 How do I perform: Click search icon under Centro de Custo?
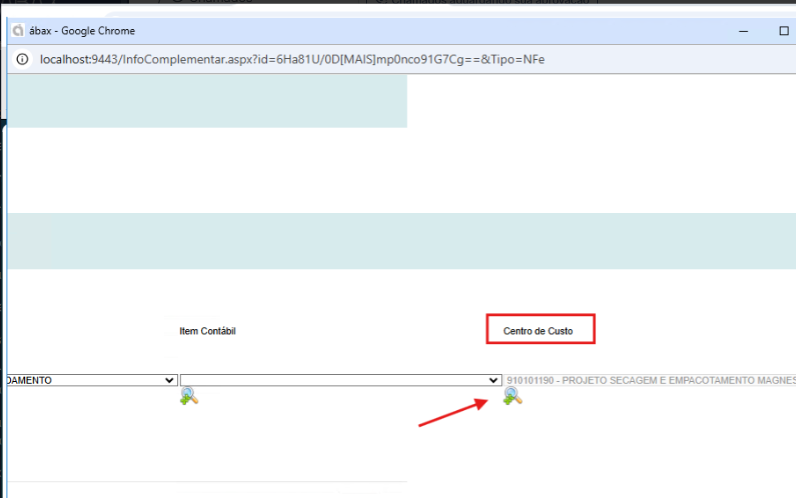pos(512,396)
